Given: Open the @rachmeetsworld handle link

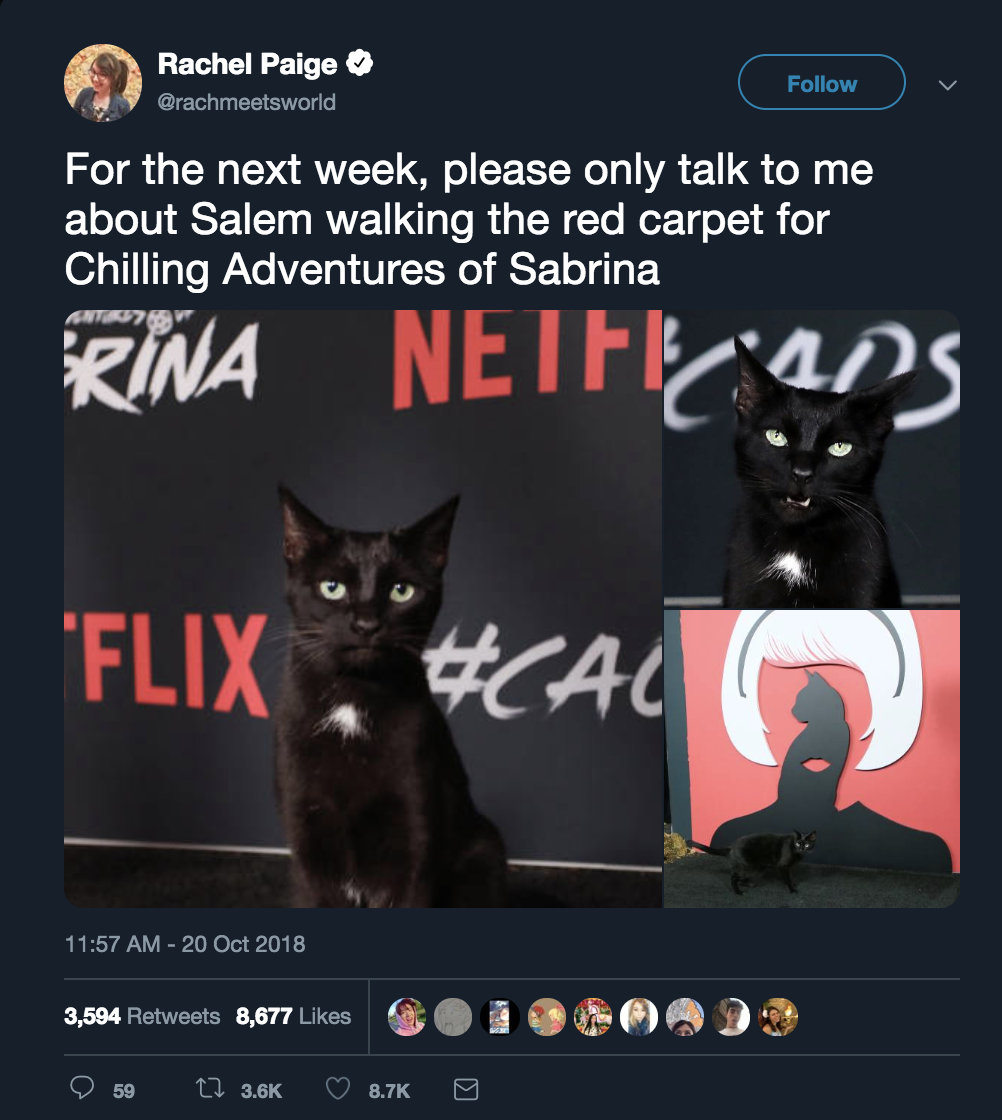Looking at the screenshot, I should (246, 102).
